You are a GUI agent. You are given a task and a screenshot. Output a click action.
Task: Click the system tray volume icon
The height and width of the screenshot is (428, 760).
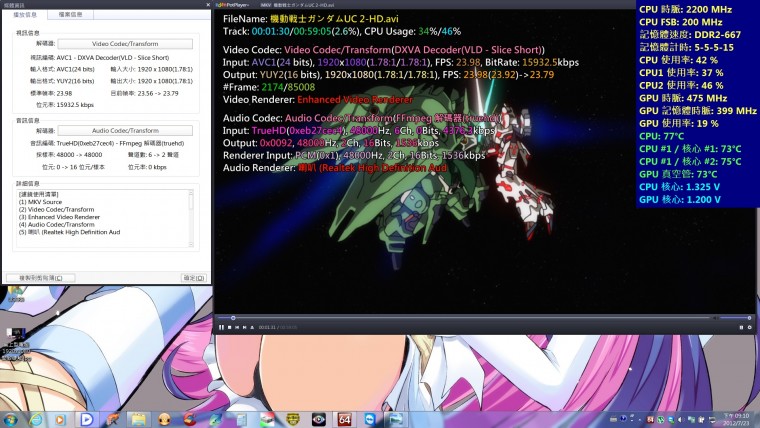point(680,419)
